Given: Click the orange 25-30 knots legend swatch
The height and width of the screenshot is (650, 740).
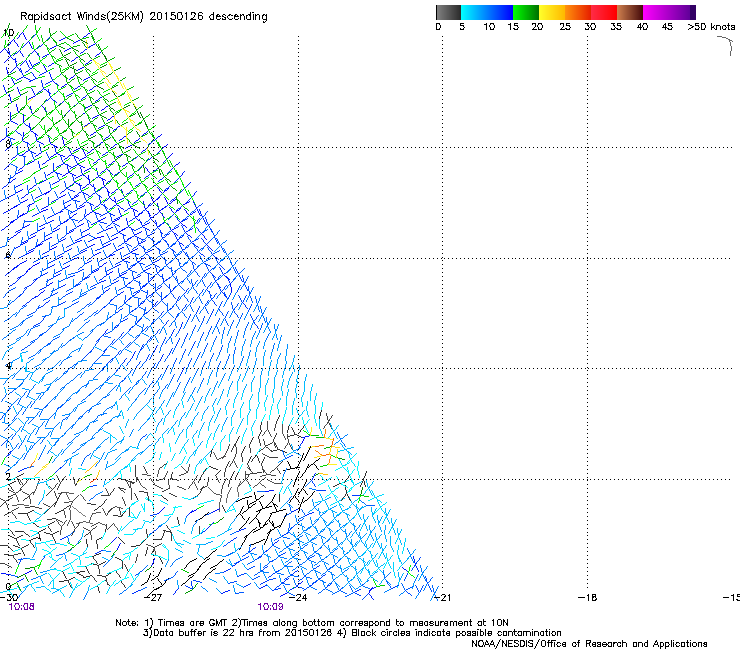Looking at the screenshot, I should coord(578,12).
